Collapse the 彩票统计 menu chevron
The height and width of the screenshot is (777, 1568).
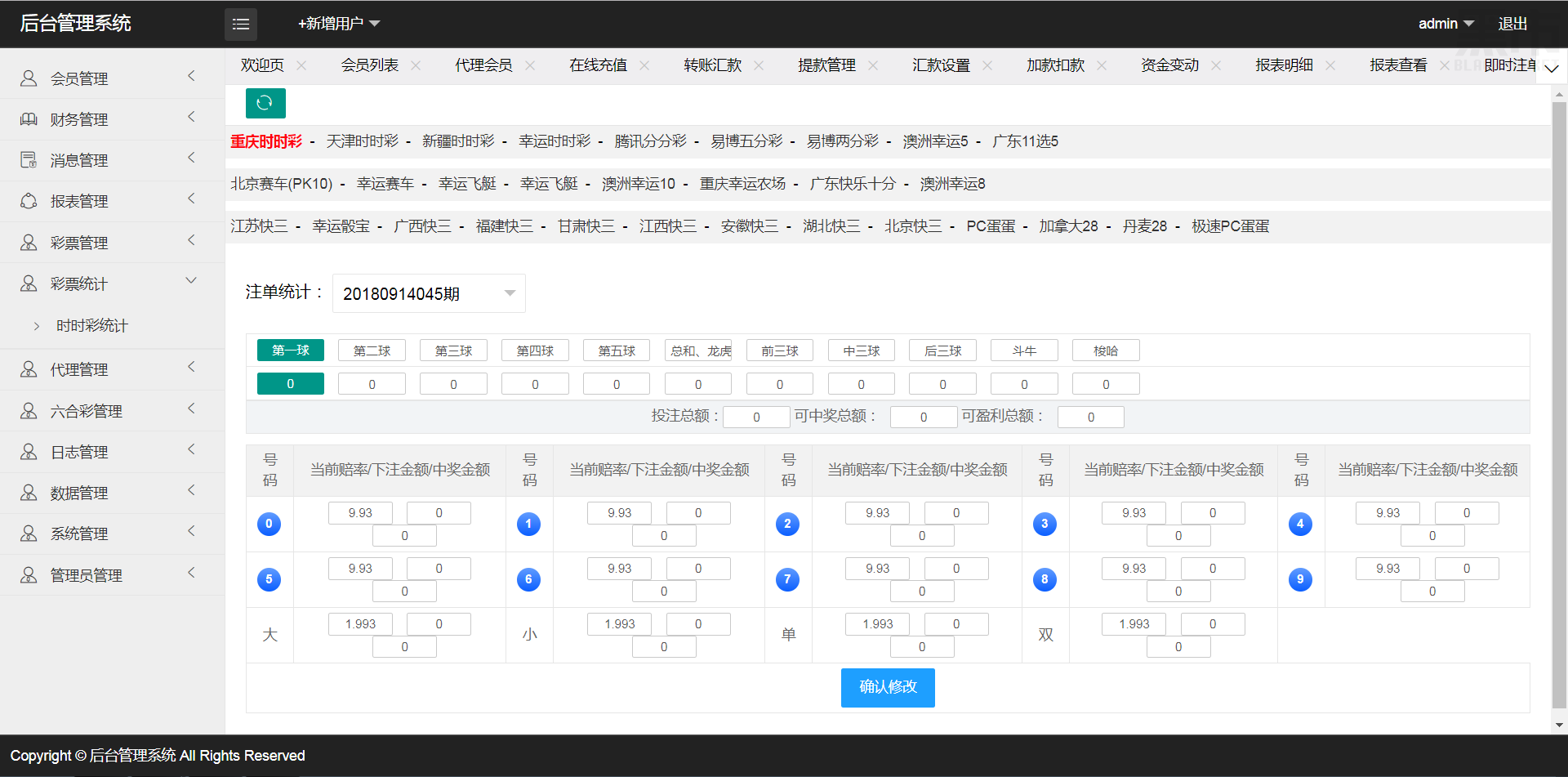[x=192, y=281]
